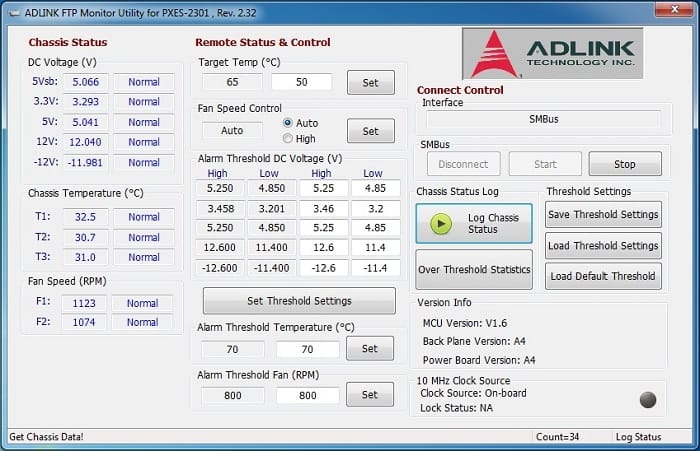Click the current Low threshold readout 11.400

click(x=271, y=247)
